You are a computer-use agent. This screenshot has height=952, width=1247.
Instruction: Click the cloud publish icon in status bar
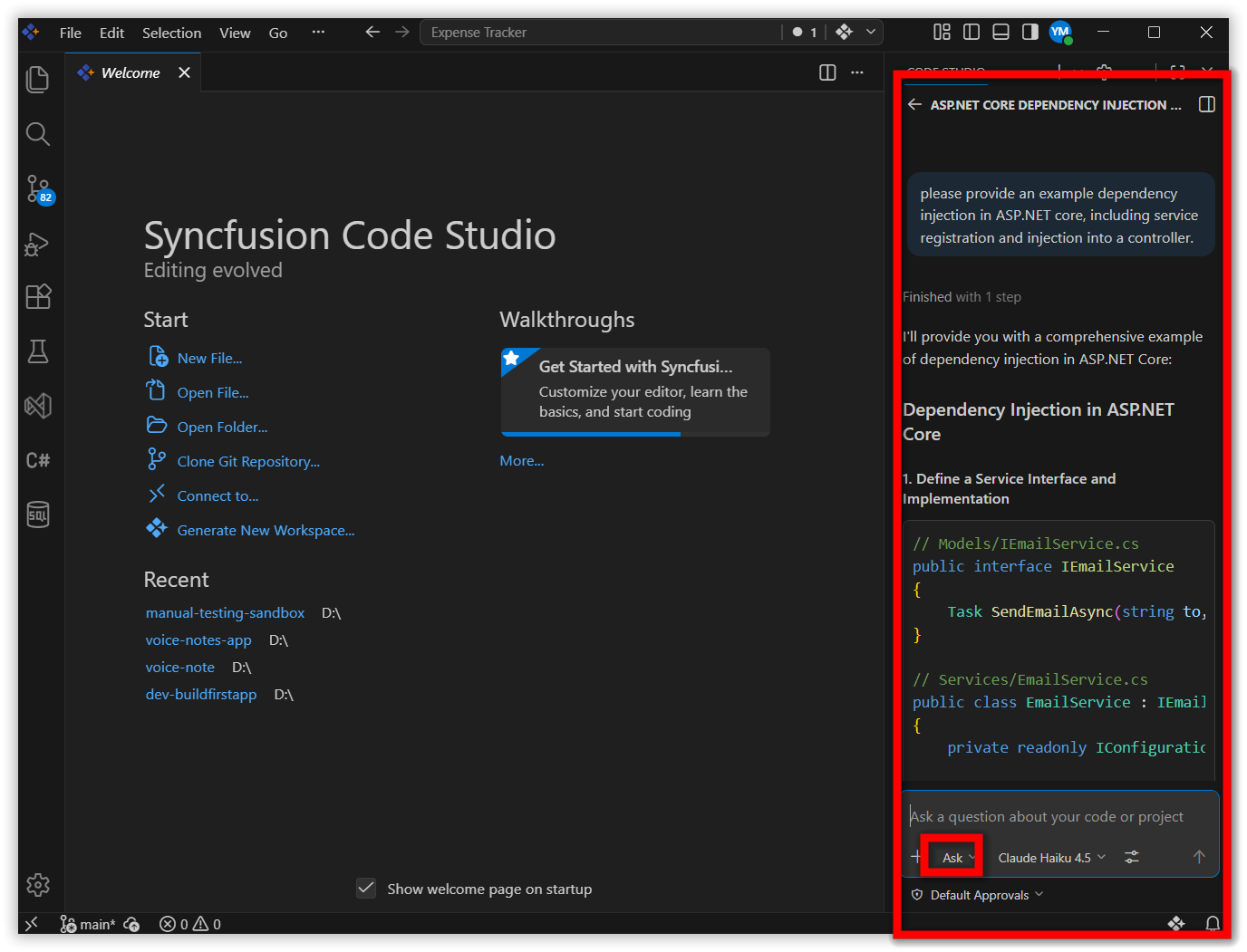[x=131, y=924]
